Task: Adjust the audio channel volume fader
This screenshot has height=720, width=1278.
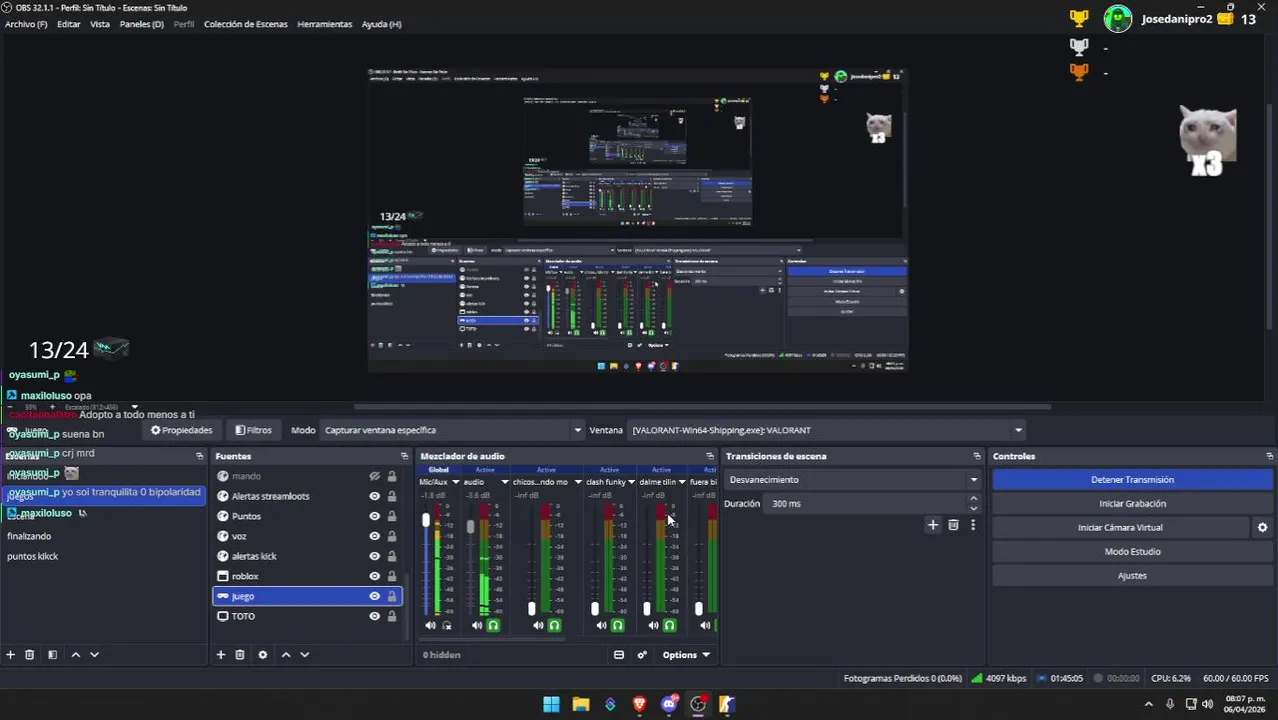Action: coord(470,526)
